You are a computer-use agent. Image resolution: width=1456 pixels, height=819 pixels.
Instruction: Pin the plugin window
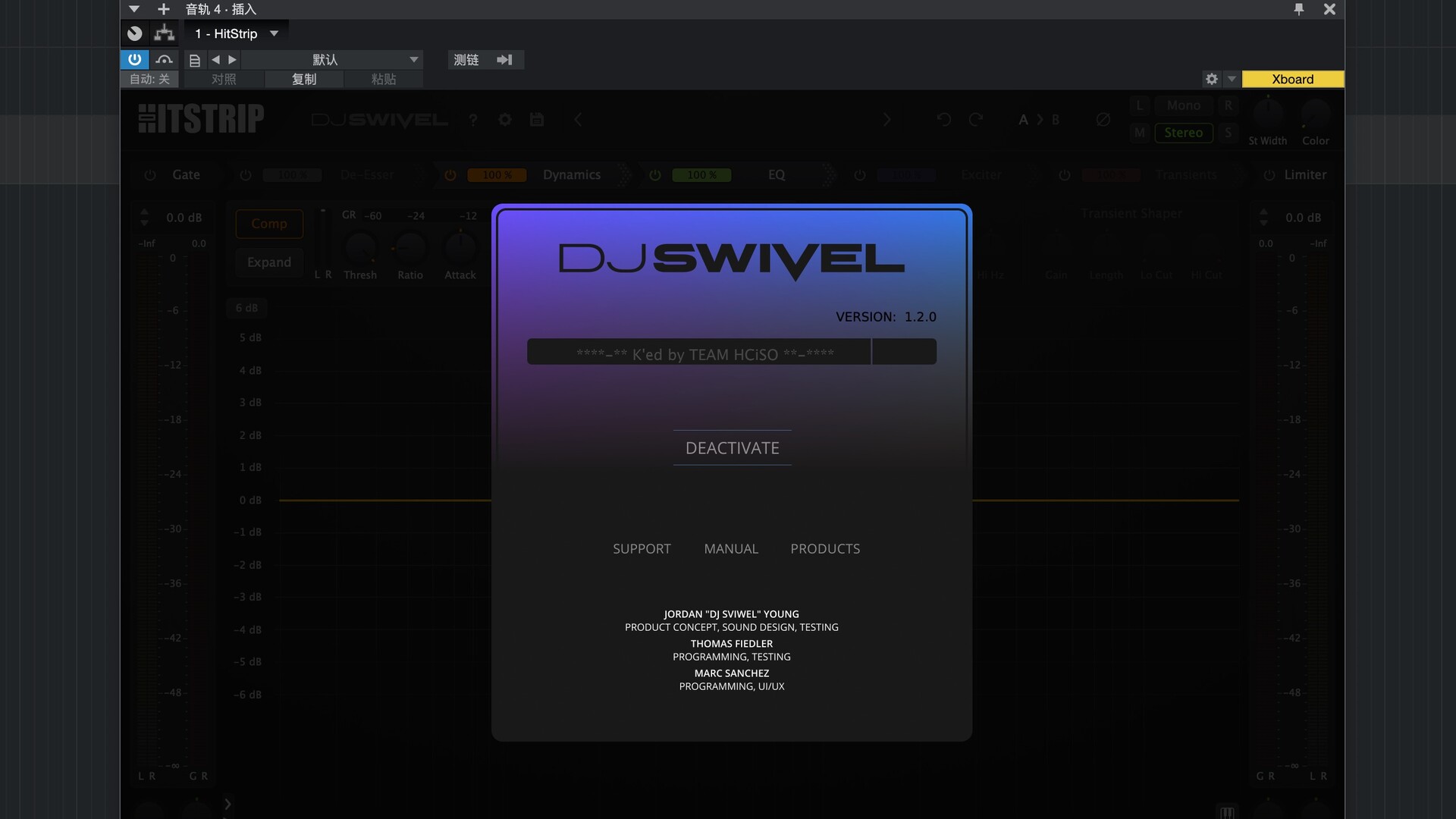[x=1299, y=9]
